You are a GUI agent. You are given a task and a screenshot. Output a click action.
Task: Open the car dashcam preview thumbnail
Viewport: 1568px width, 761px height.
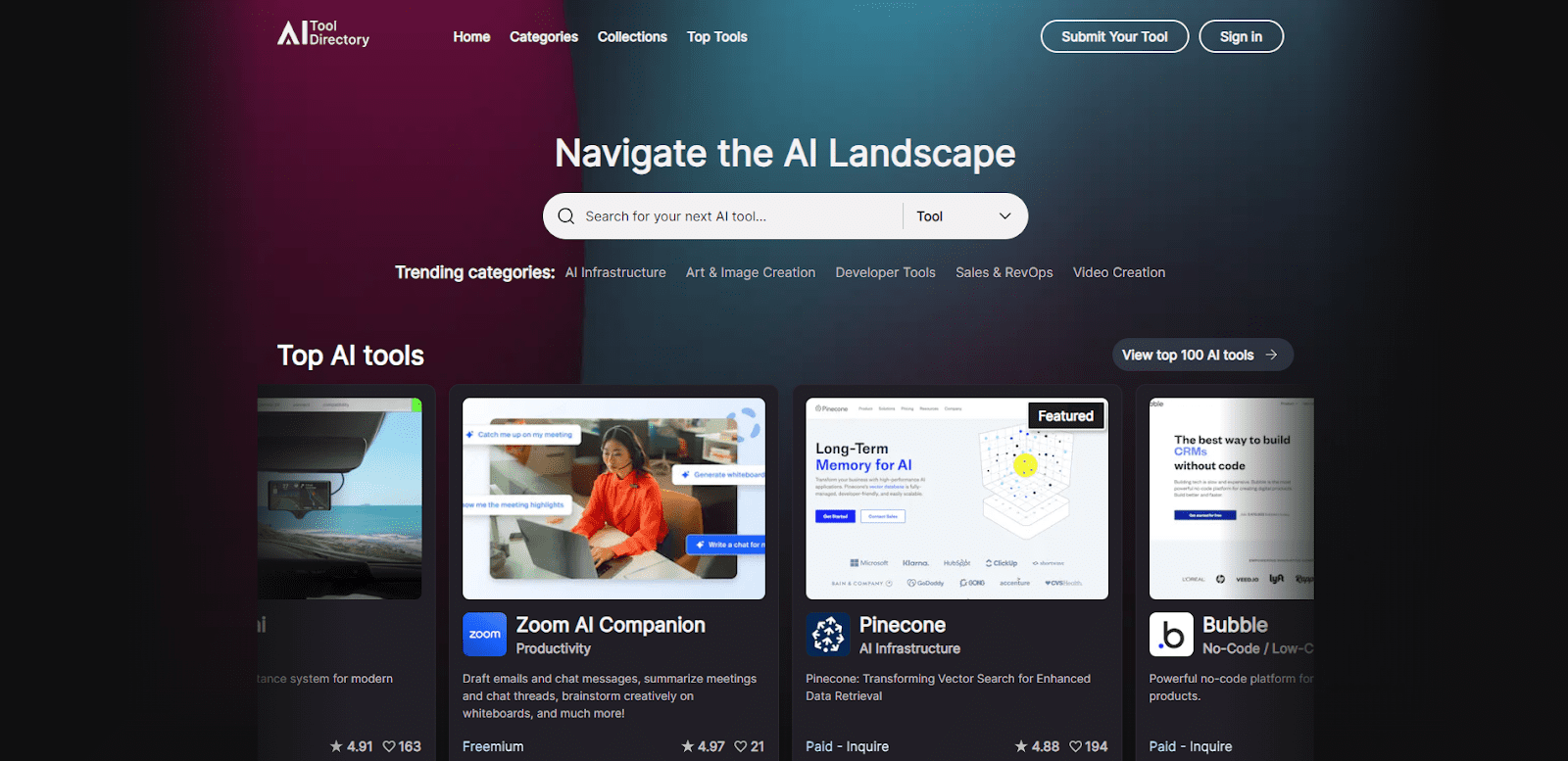coord(340,499)
